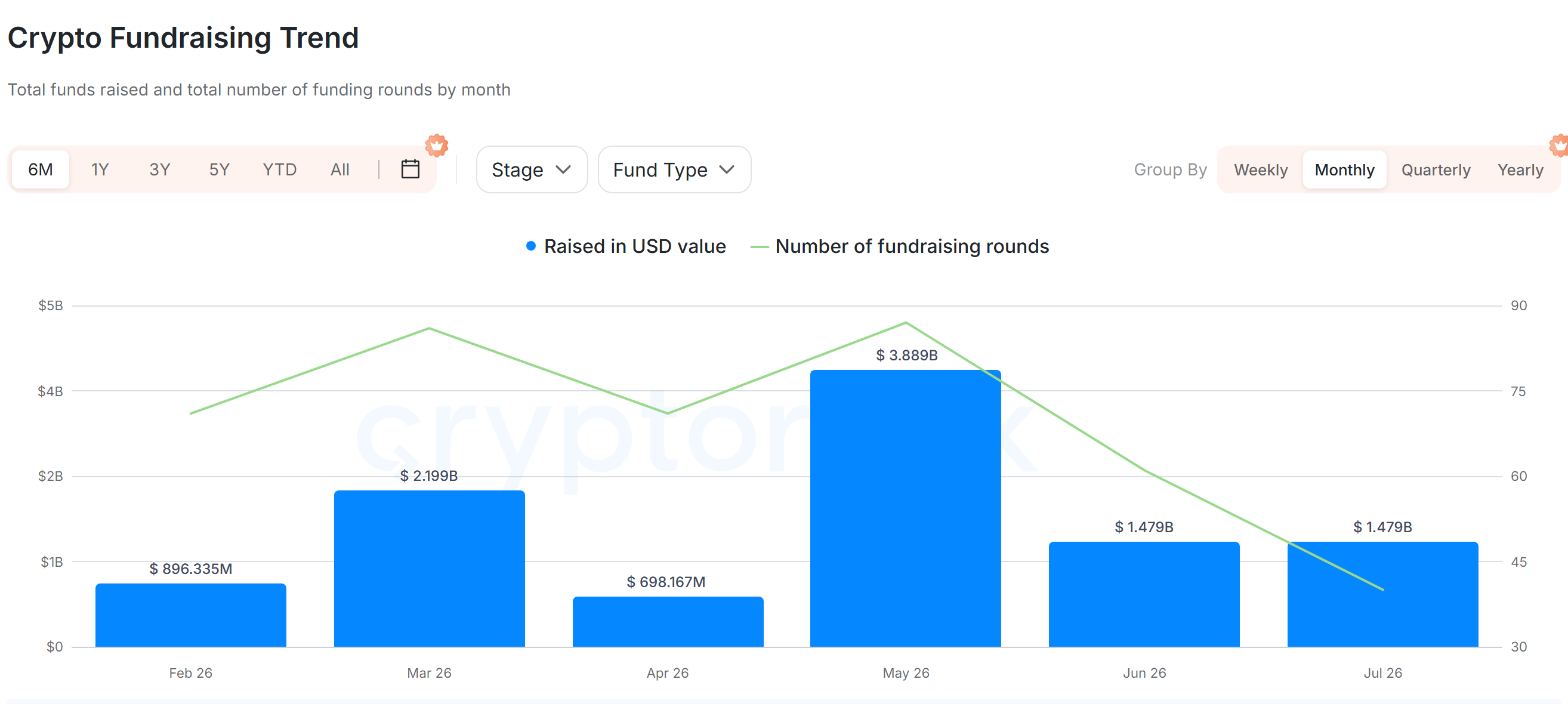Click the premium crown badge beside Yearly

tap(1560, 146)
